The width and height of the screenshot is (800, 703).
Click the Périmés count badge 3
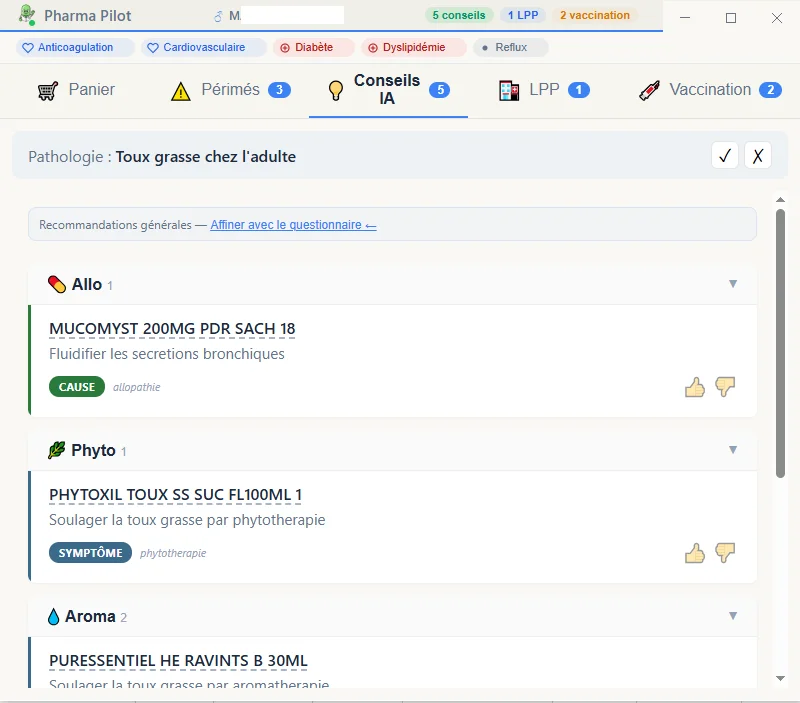click(279, 90)
